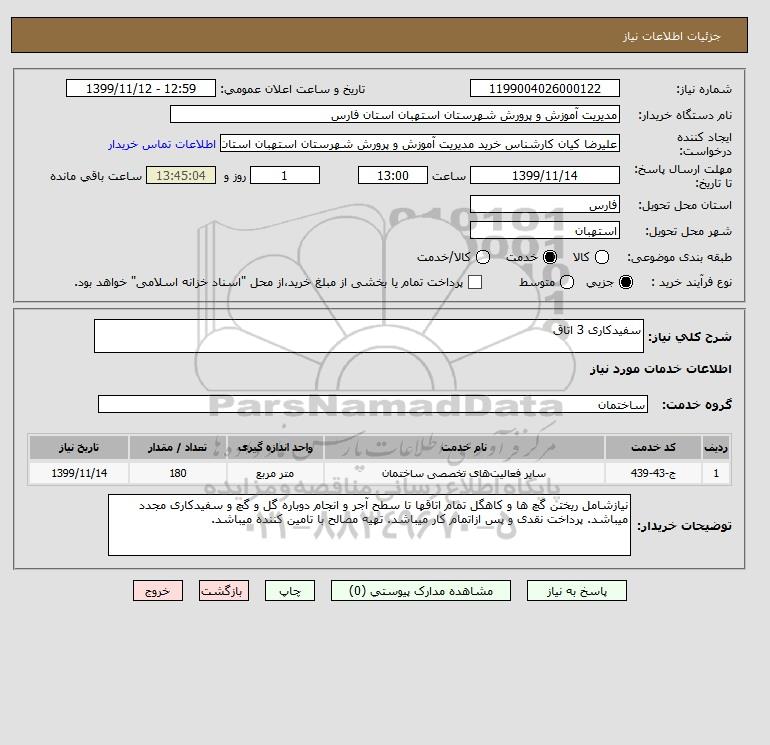This screenshot has width=770, height=745.
Task: Select the خدمت radio button
Action: coord(550,257)
